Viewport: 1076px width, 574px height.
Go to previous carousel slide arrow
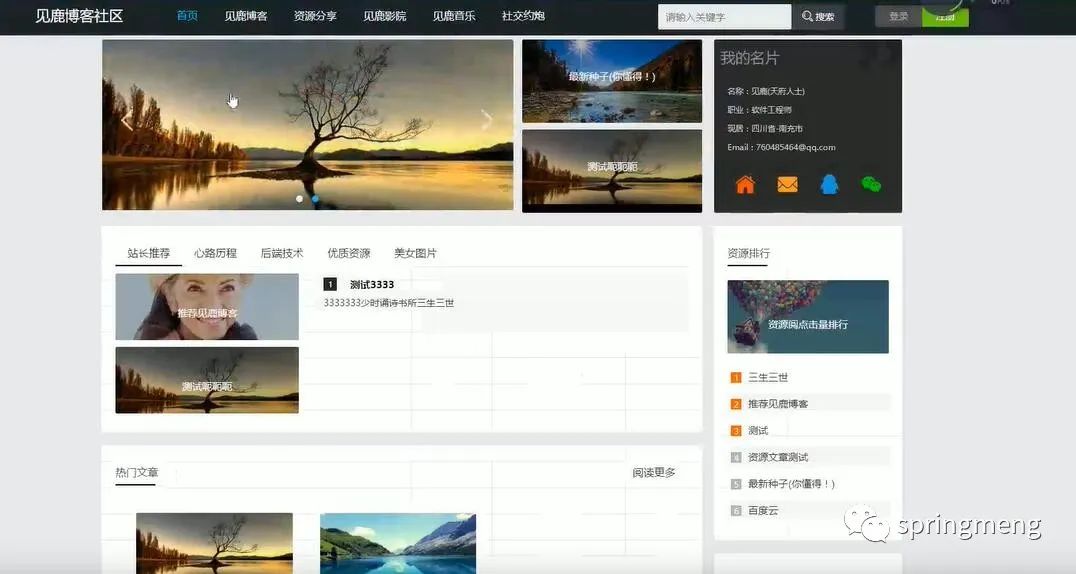(126, 122)
